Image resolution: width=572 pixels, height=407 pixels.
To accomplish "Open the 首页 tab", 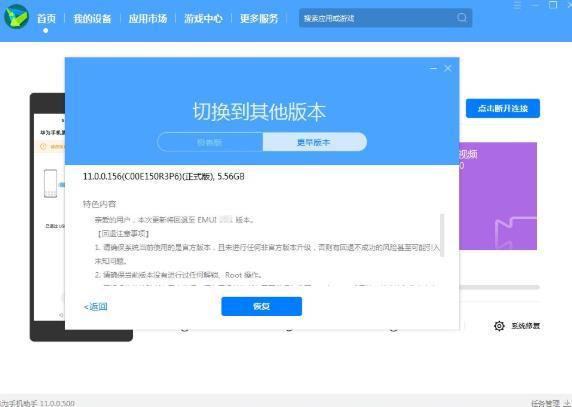I will tap(46, 18).
